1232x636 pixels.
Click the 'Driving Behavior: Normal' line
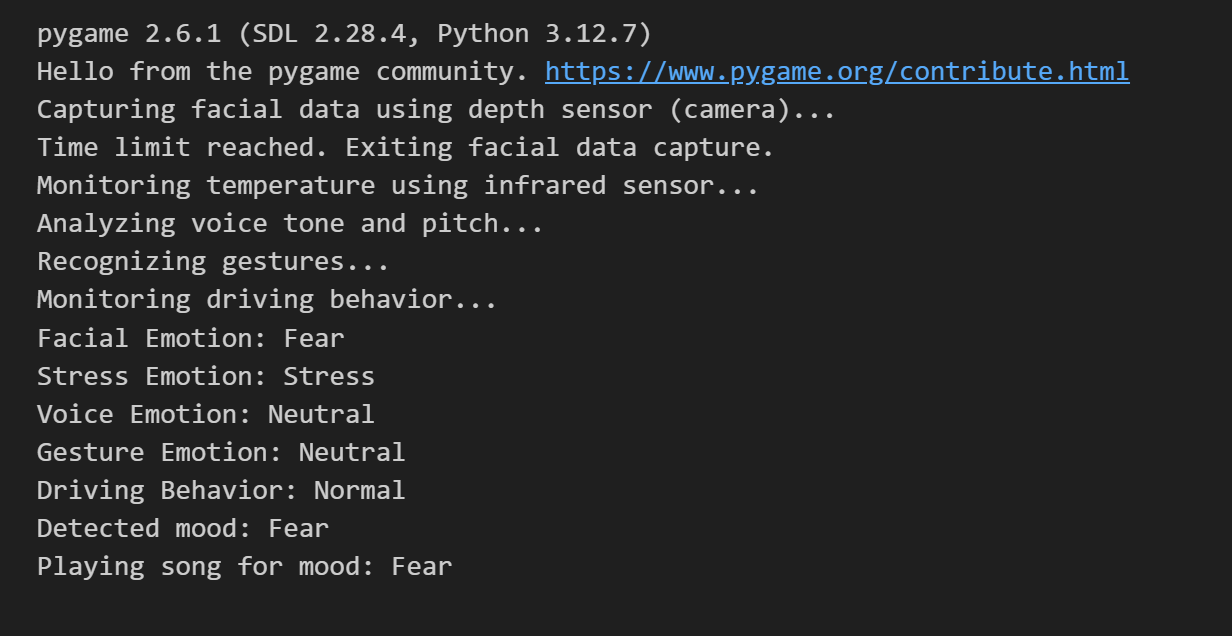click(x=221, y=490)
